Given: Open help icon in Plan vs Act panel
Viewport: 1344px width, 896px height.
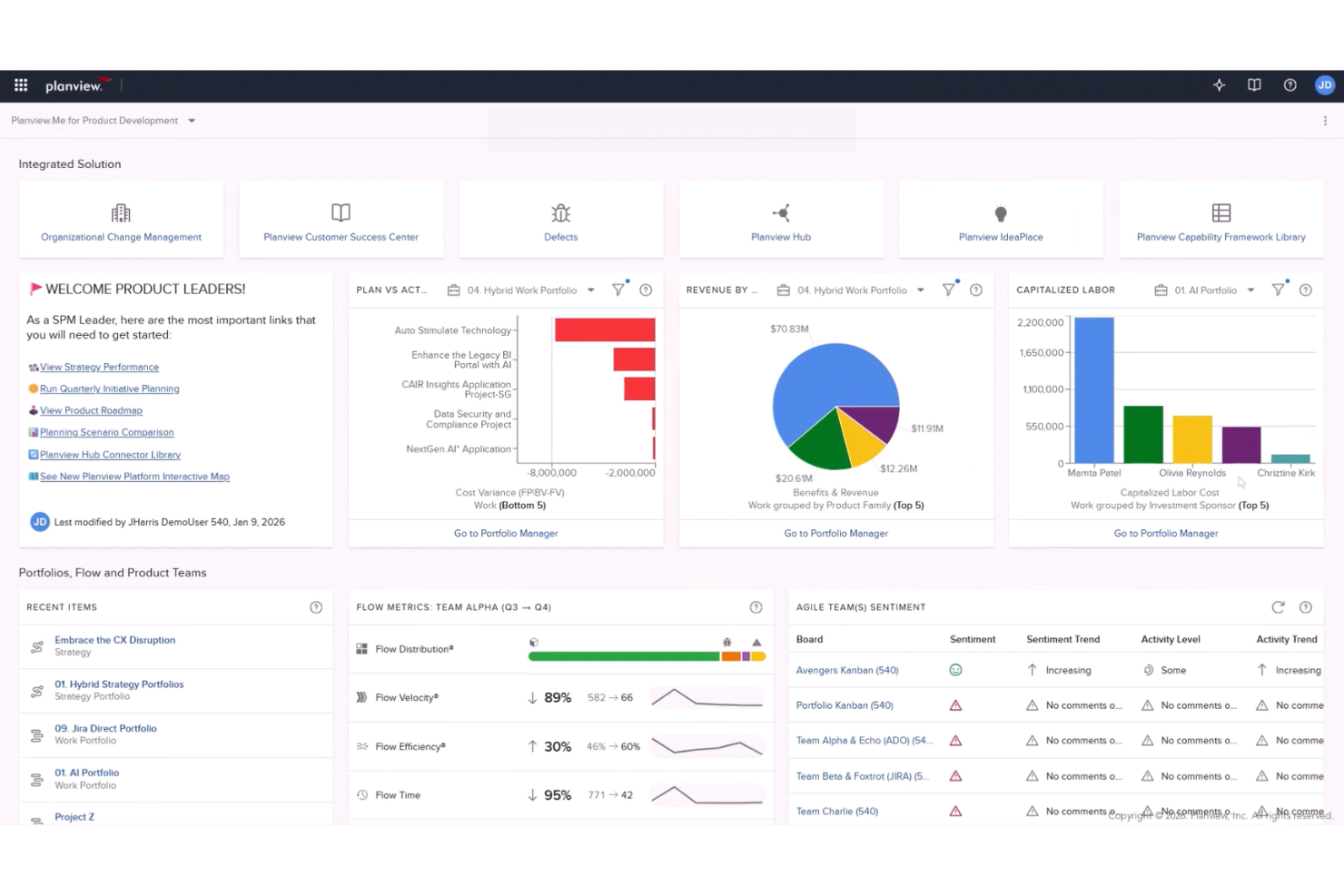Looking at the screenshot, I should (646, 290).
